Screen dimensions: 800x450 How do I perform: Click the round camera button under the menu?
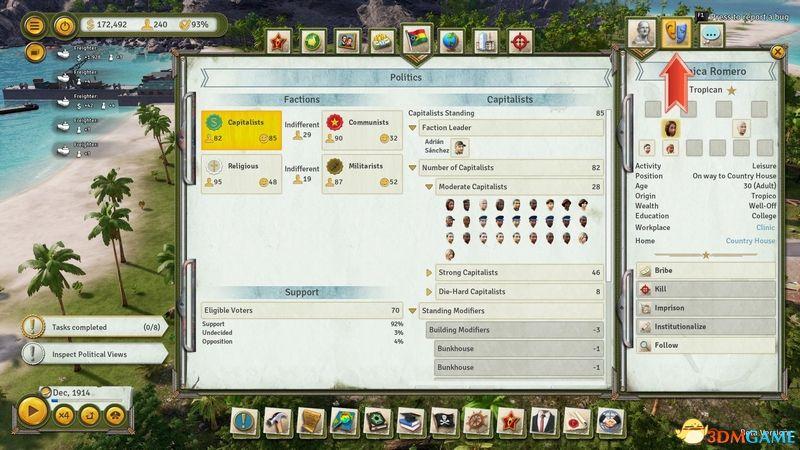click(x=35, y=52)
